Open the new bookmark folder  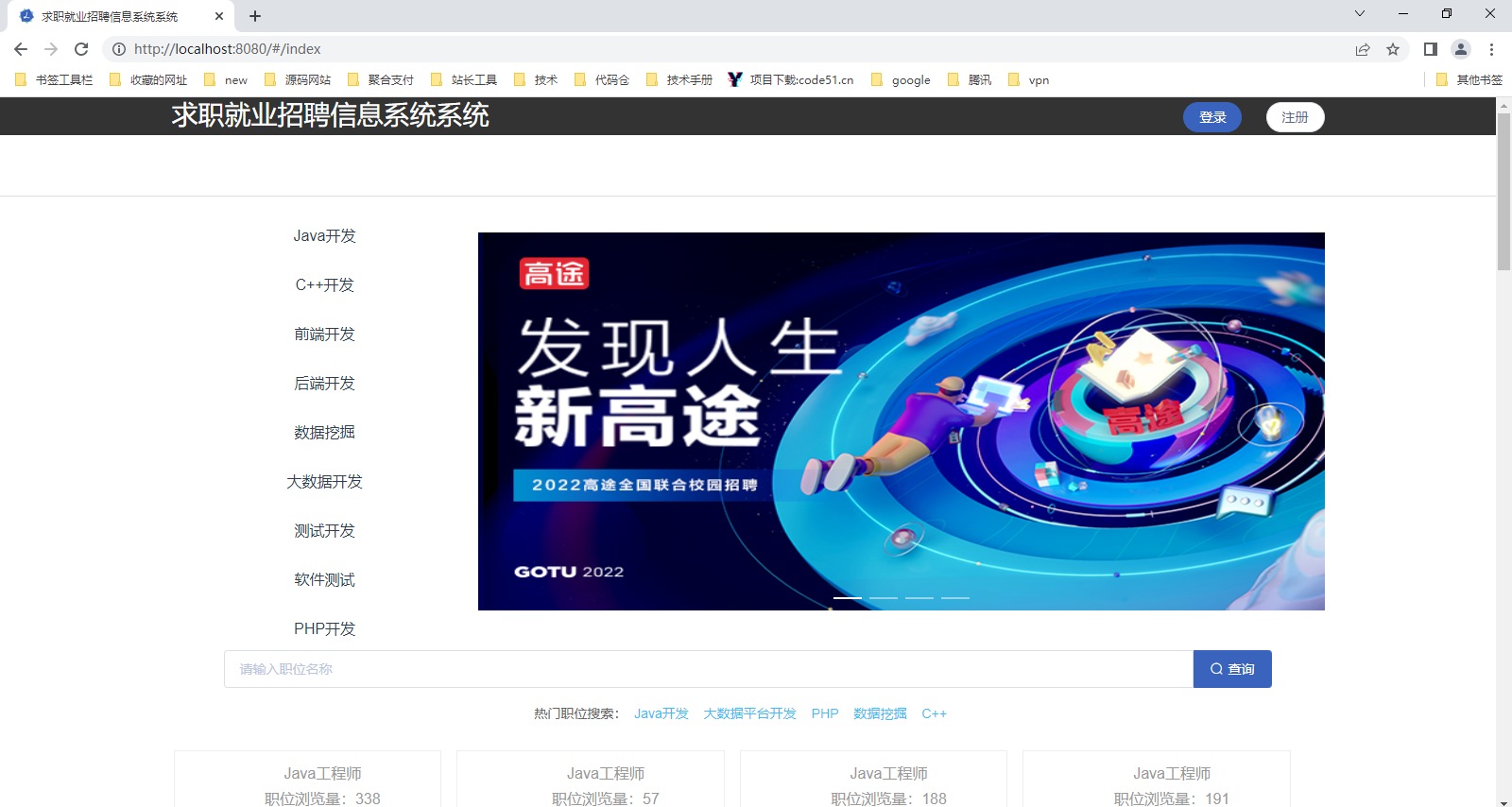click(226, 80)
